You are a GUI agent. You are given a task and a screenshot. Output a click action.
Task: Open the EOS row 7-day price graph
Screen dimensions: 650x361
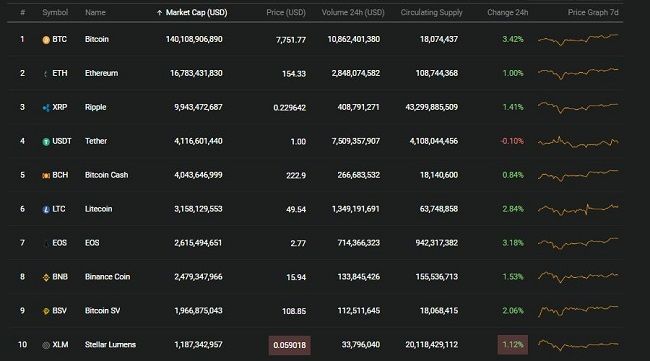tap(578, 243)
